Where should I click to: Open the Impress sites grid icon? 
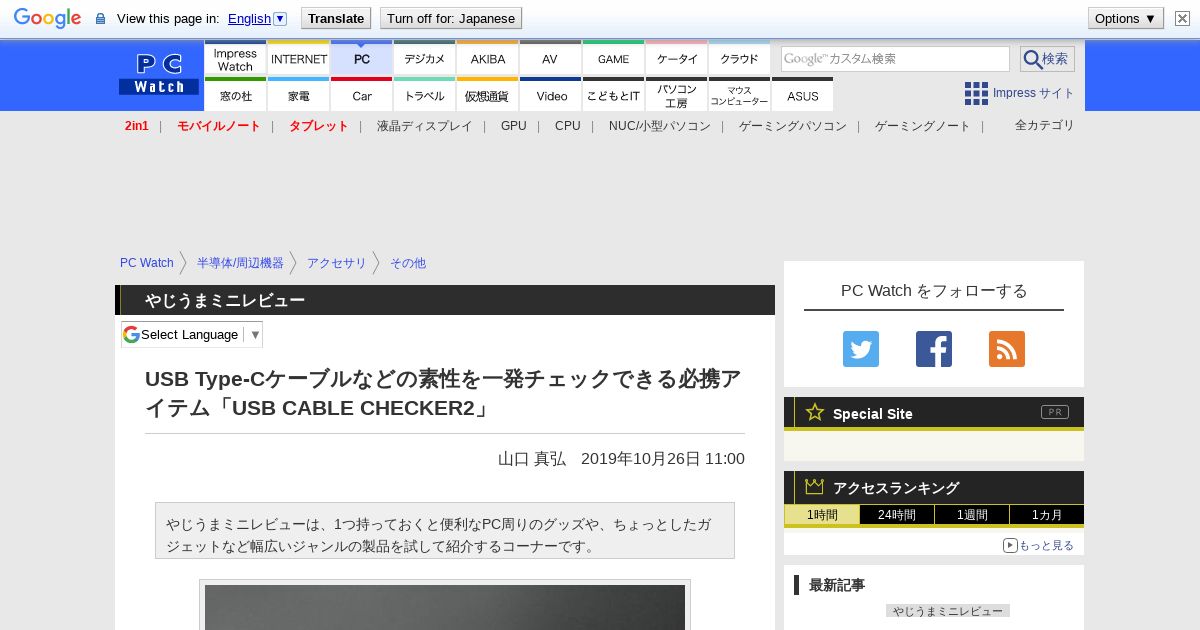976,93
